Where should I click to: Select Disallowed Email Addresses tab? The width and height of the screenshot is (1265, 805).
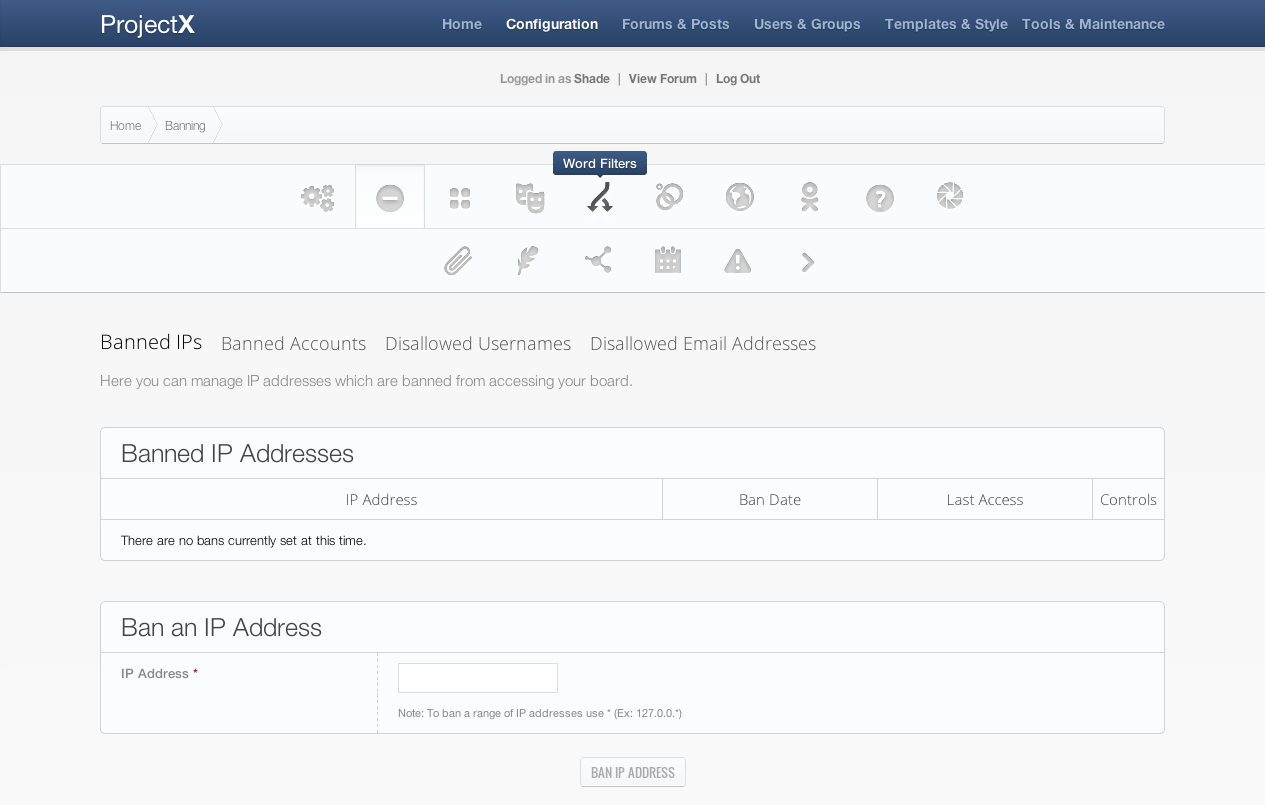tap(703, 344)
